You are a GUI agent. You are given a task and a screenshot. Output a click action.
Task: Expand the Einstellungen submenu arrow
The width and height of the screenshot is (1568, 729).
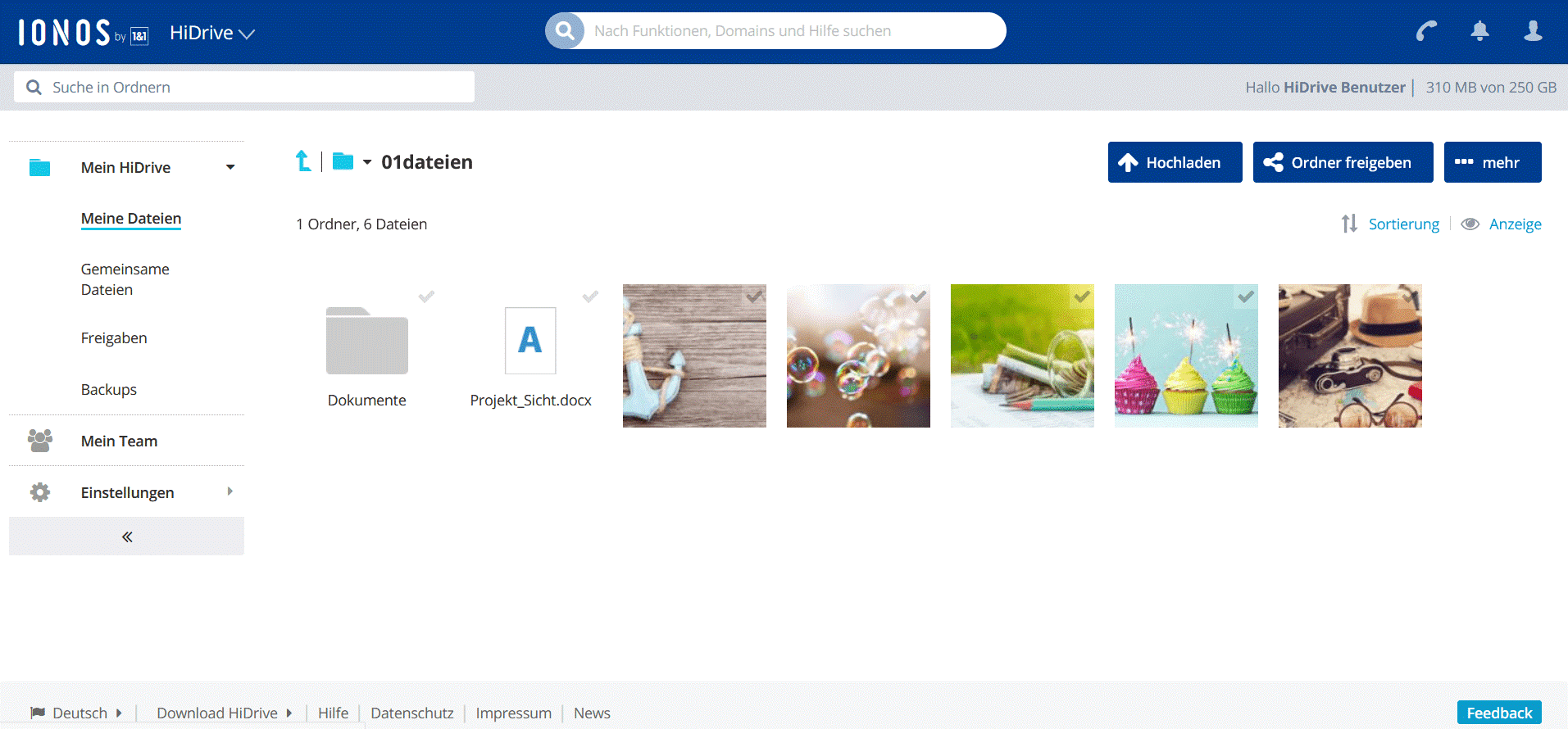(x=230, y=491)
